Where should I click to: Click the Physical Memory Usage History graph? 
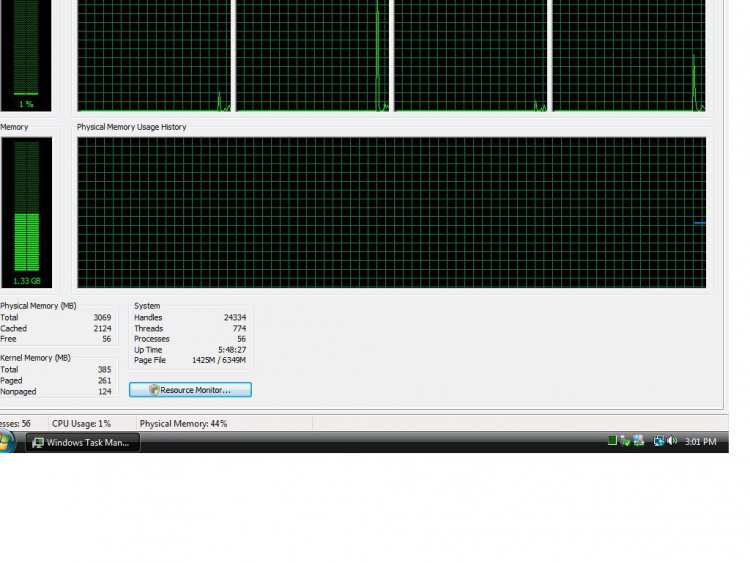392,212
